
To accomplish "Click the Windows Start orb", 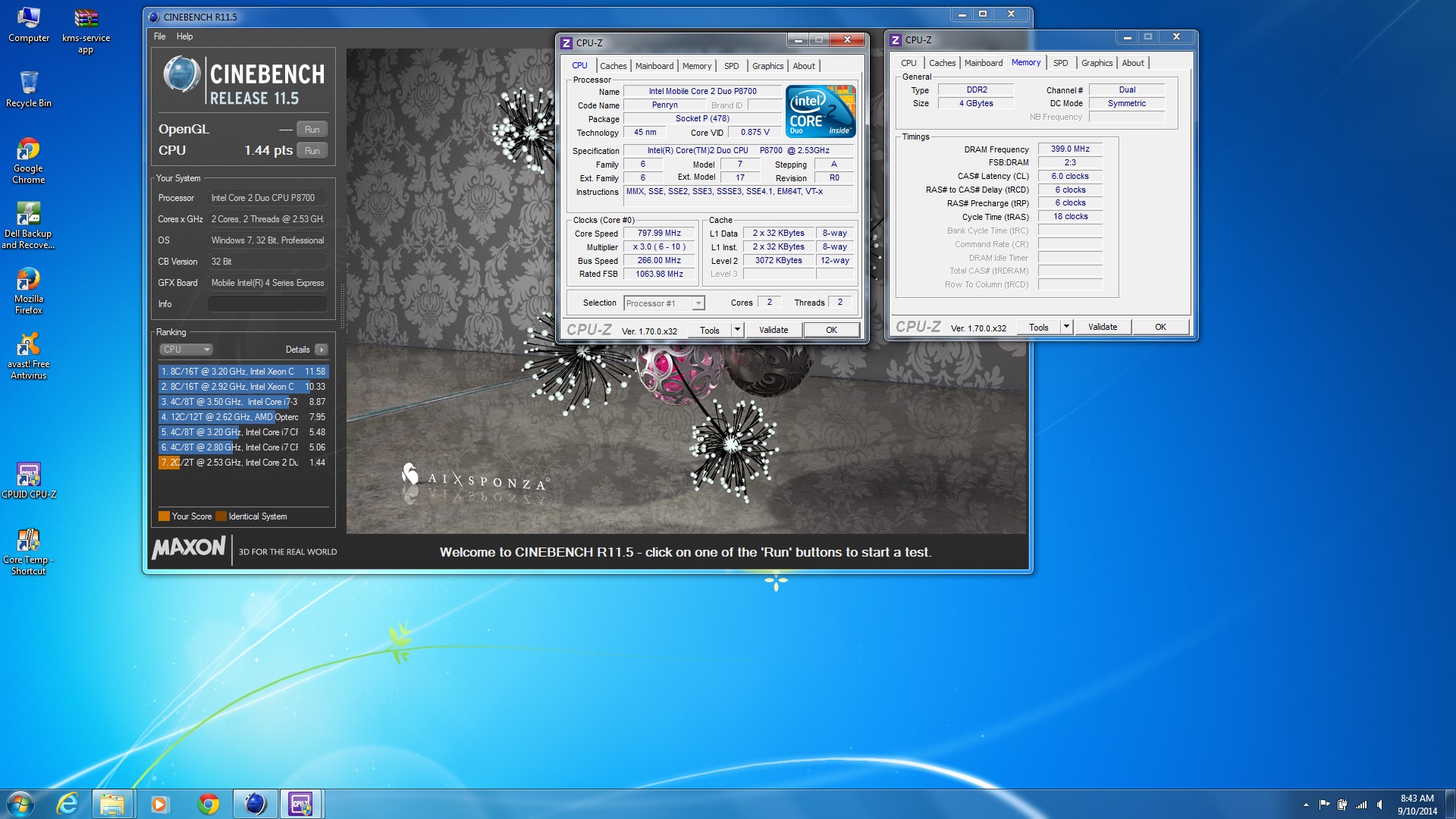I will coord(20,804).
